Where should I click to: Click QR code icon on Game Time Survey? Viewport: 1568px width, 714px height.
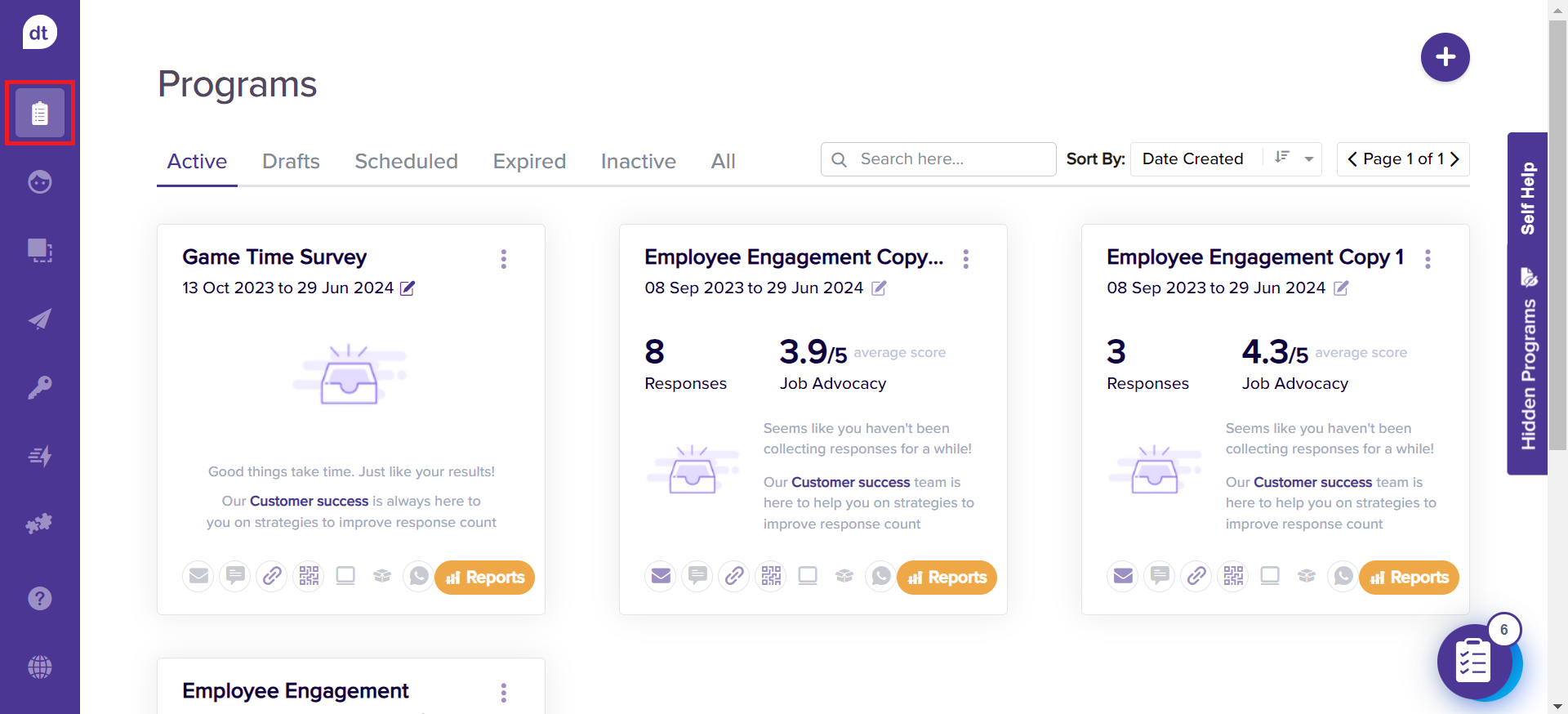[309, 576]
